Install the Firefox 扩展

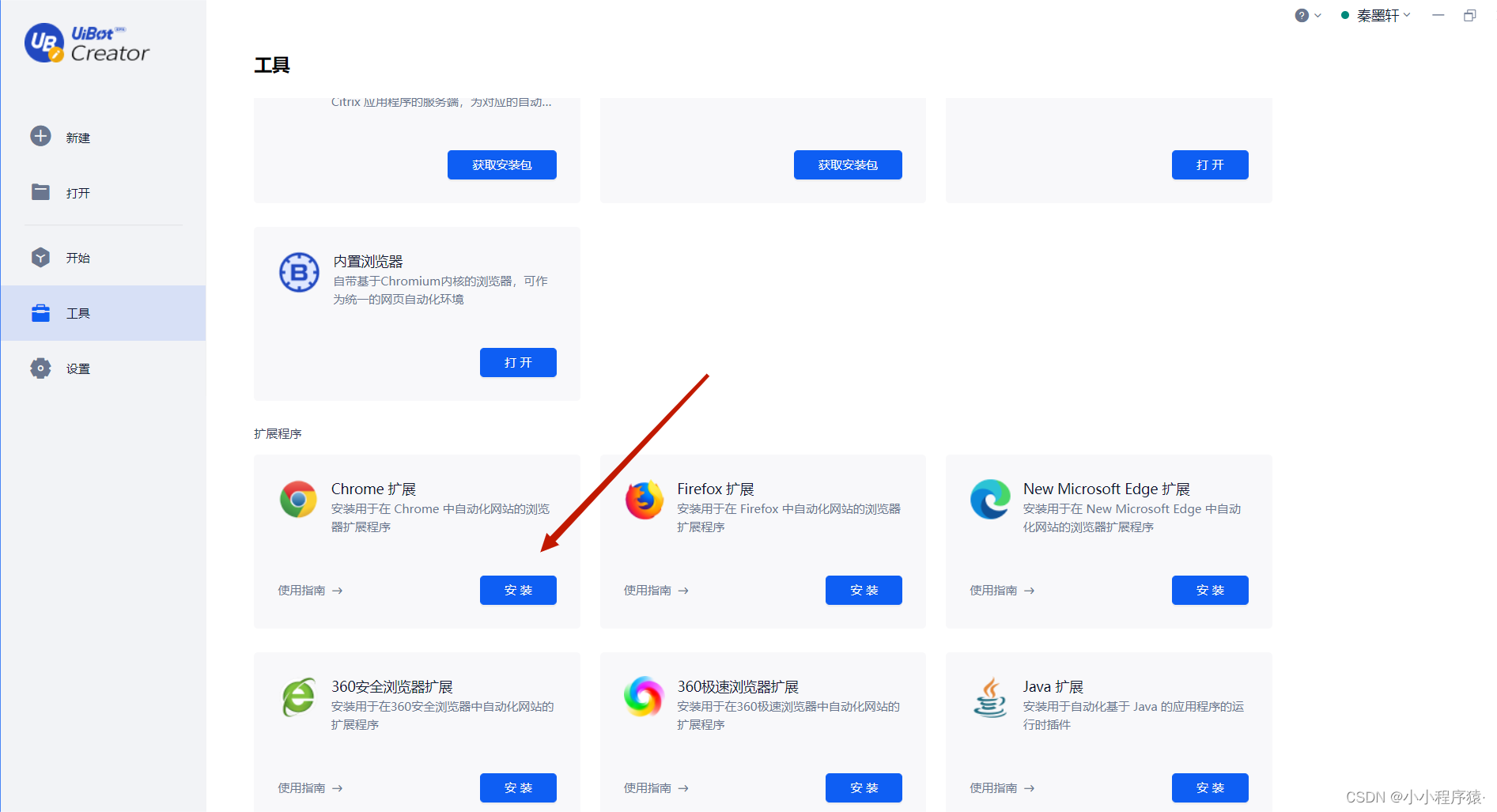point(864,590)
